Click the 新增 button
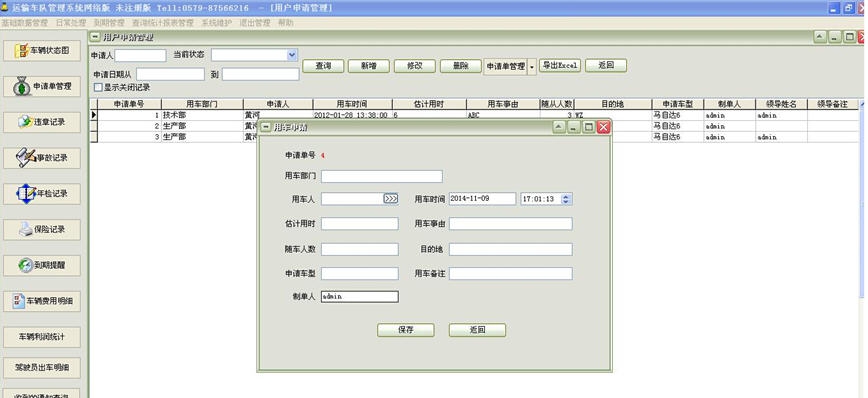The image size is (868, 398). pyautogui.click(x=369, y=66)
